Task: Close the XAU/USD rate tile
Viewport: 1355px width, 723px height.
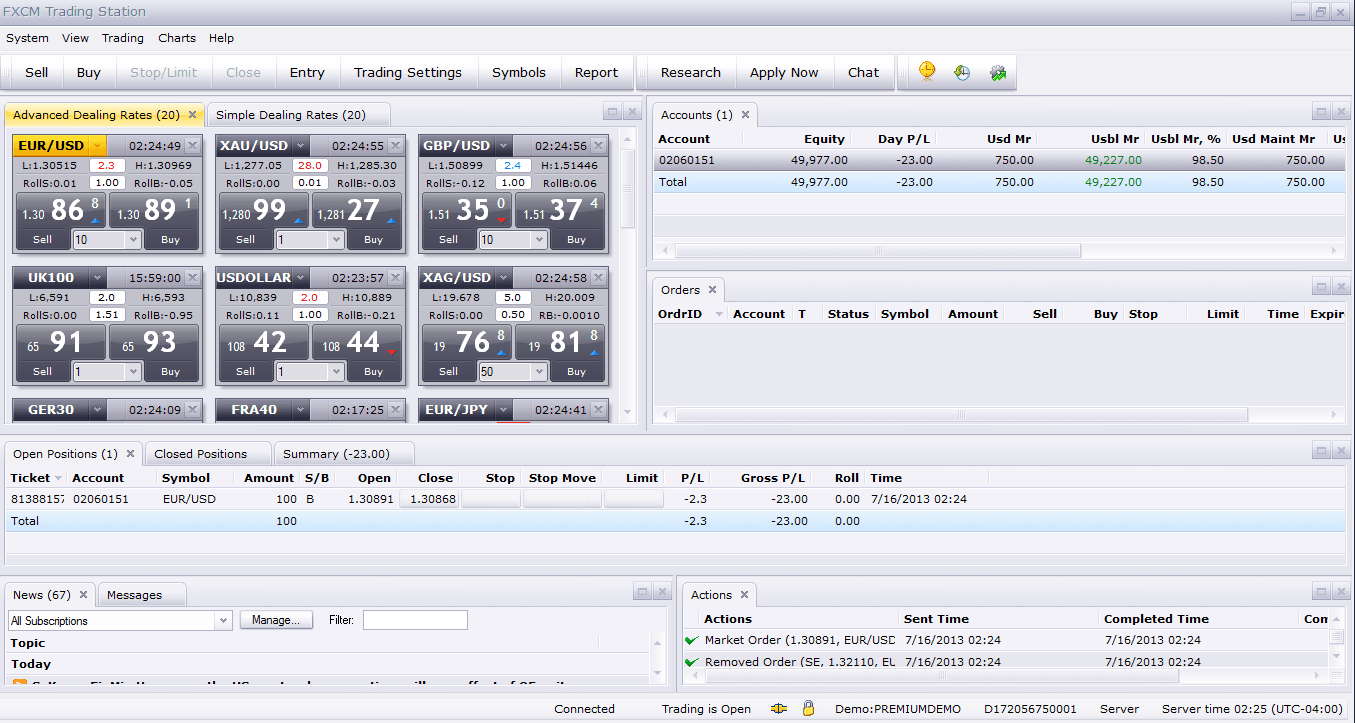Action: (396, 146)
